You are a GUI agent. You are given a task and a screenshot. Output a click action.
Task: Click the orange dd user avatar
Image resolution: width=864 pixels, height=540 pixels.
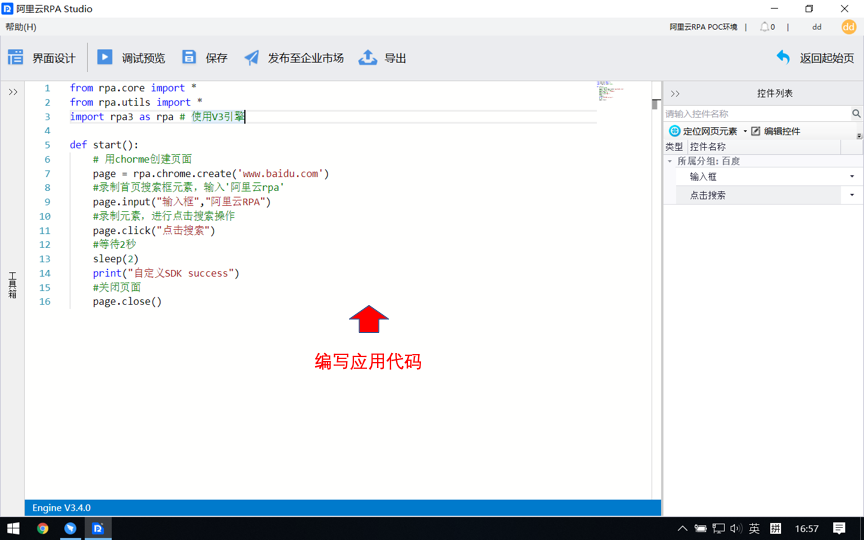[849, 26]
